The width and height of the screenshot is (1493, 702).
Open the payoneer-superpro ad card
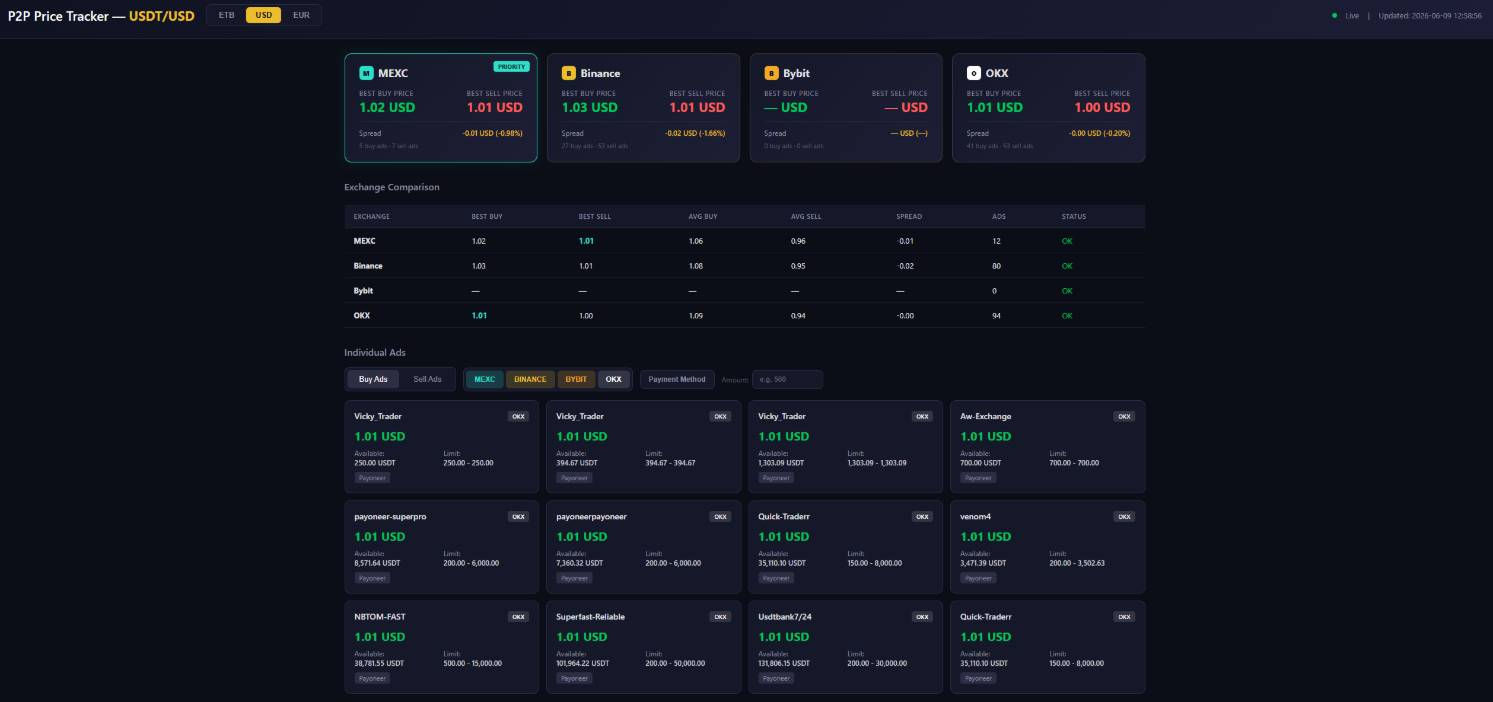tap(442, 547)
